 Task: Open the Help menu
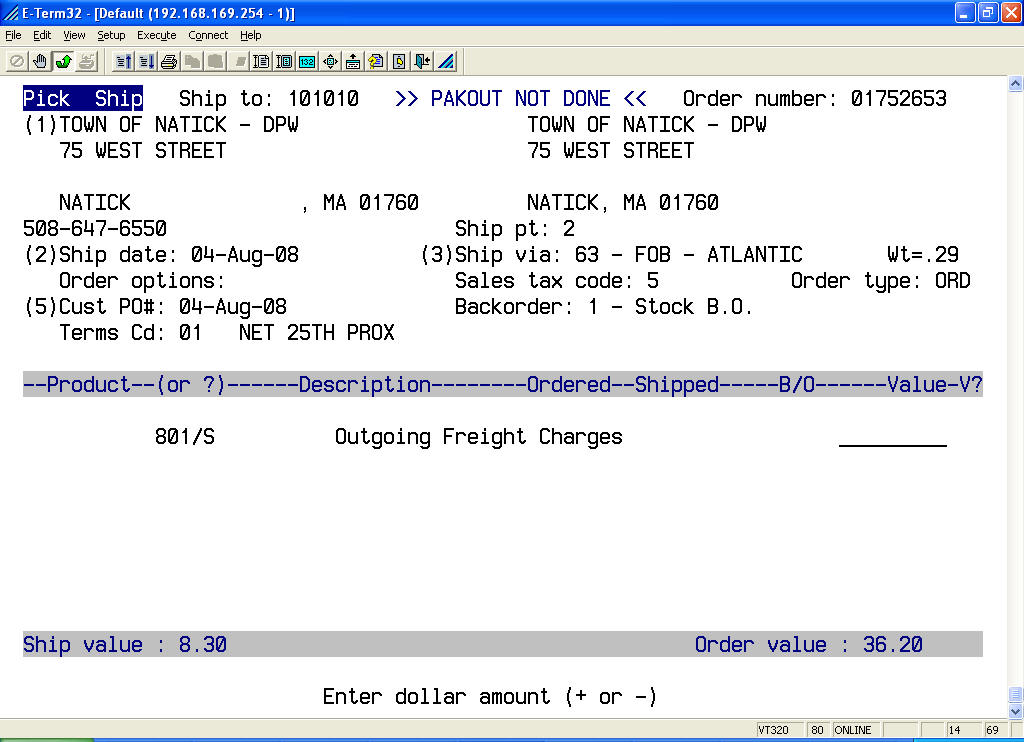[x=250, y=35]
